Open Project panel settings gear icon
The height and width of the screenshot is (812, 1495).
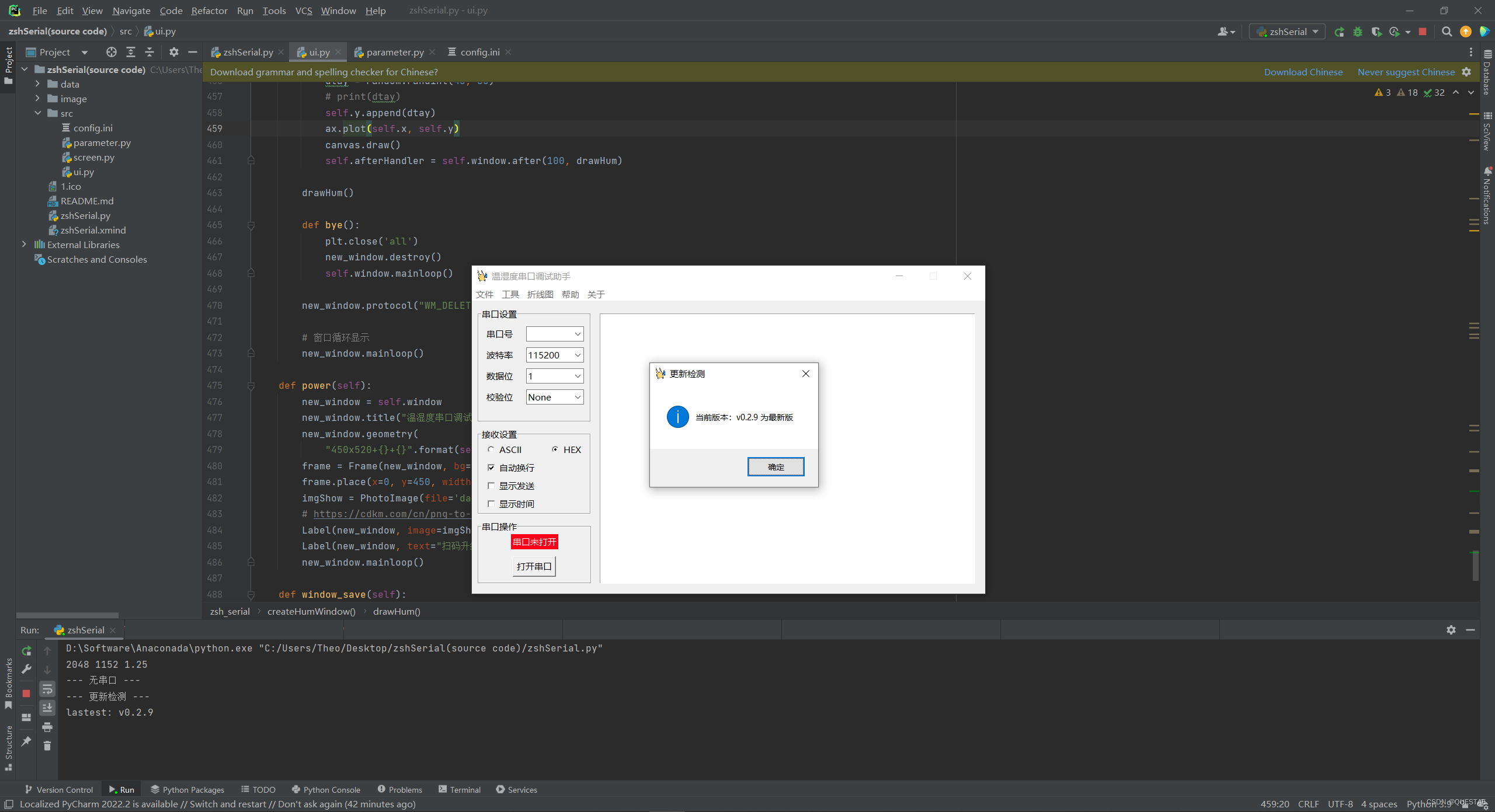click(x=173, y=52)
